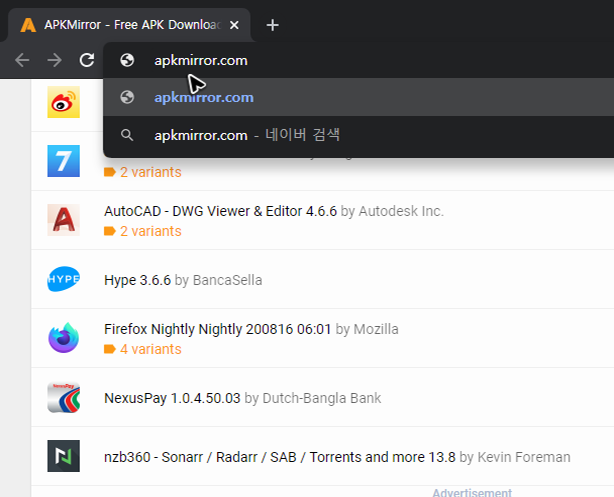Image resolution: width=614 pixels, height=497 pixels.
Task: Open Hype 3.6.6 link
Action: 137,280
